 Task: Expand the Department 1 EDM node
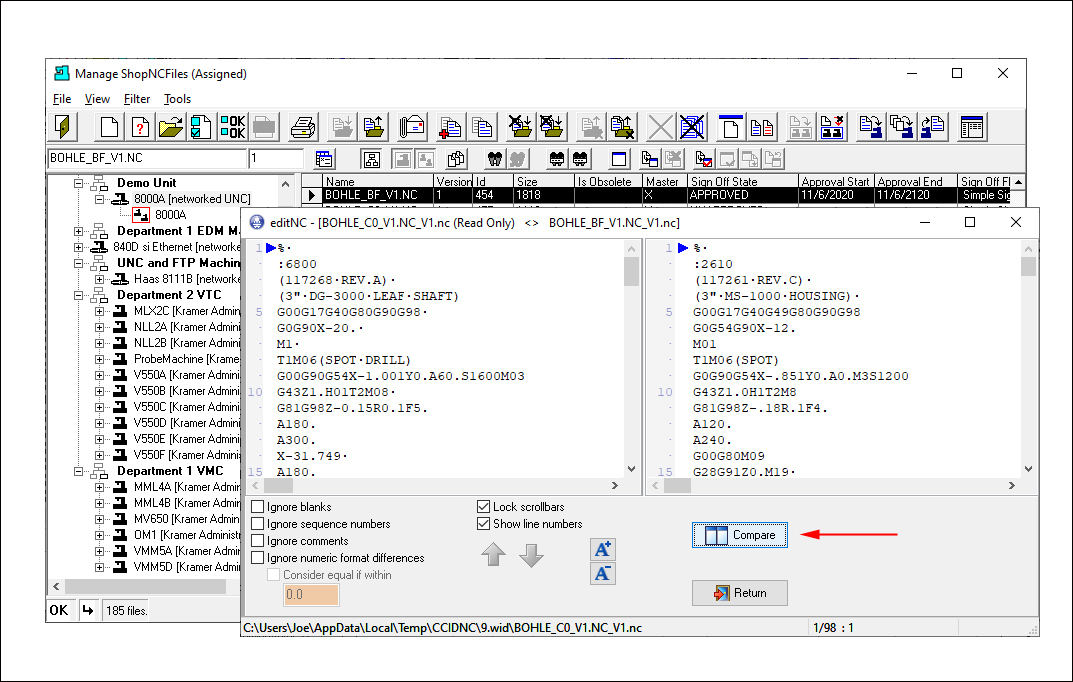[x=79, y=231]
